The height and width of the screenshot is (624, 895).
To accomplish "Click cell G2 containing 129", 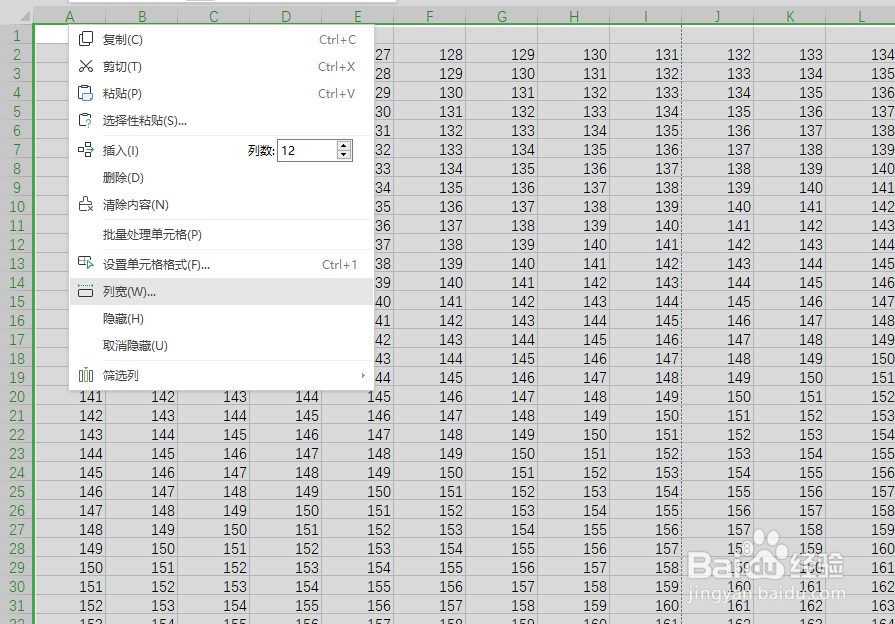I will (502, 55).
